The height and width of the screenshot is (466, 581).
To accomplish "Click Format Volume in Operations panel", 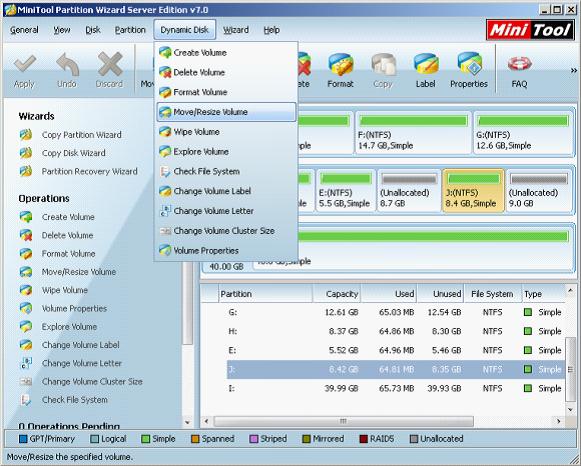I will pyautogui.click(x=57, y=254).
